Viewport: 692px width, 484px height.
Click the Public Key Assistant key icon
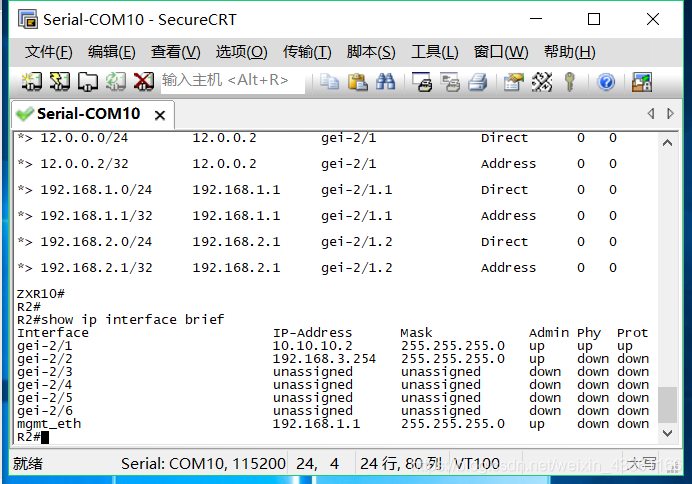pos(570,82)
